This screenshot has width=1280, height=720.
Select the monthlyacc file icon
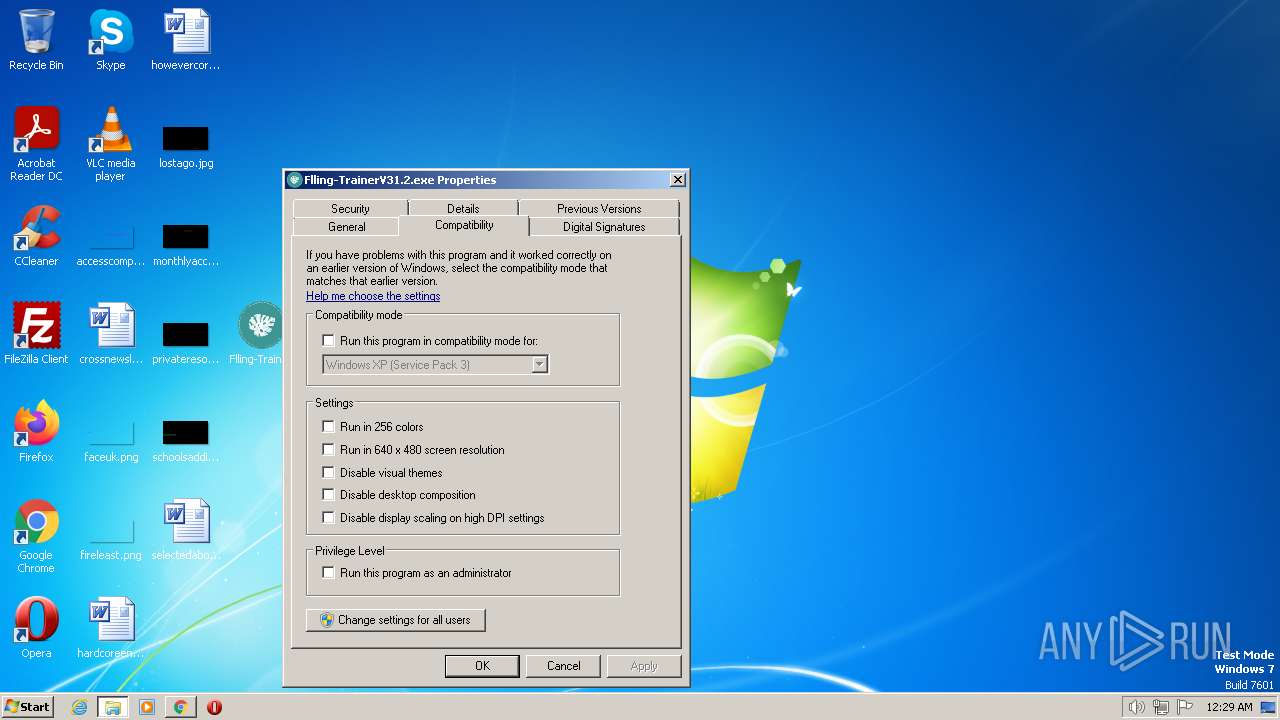coord(186,242)
